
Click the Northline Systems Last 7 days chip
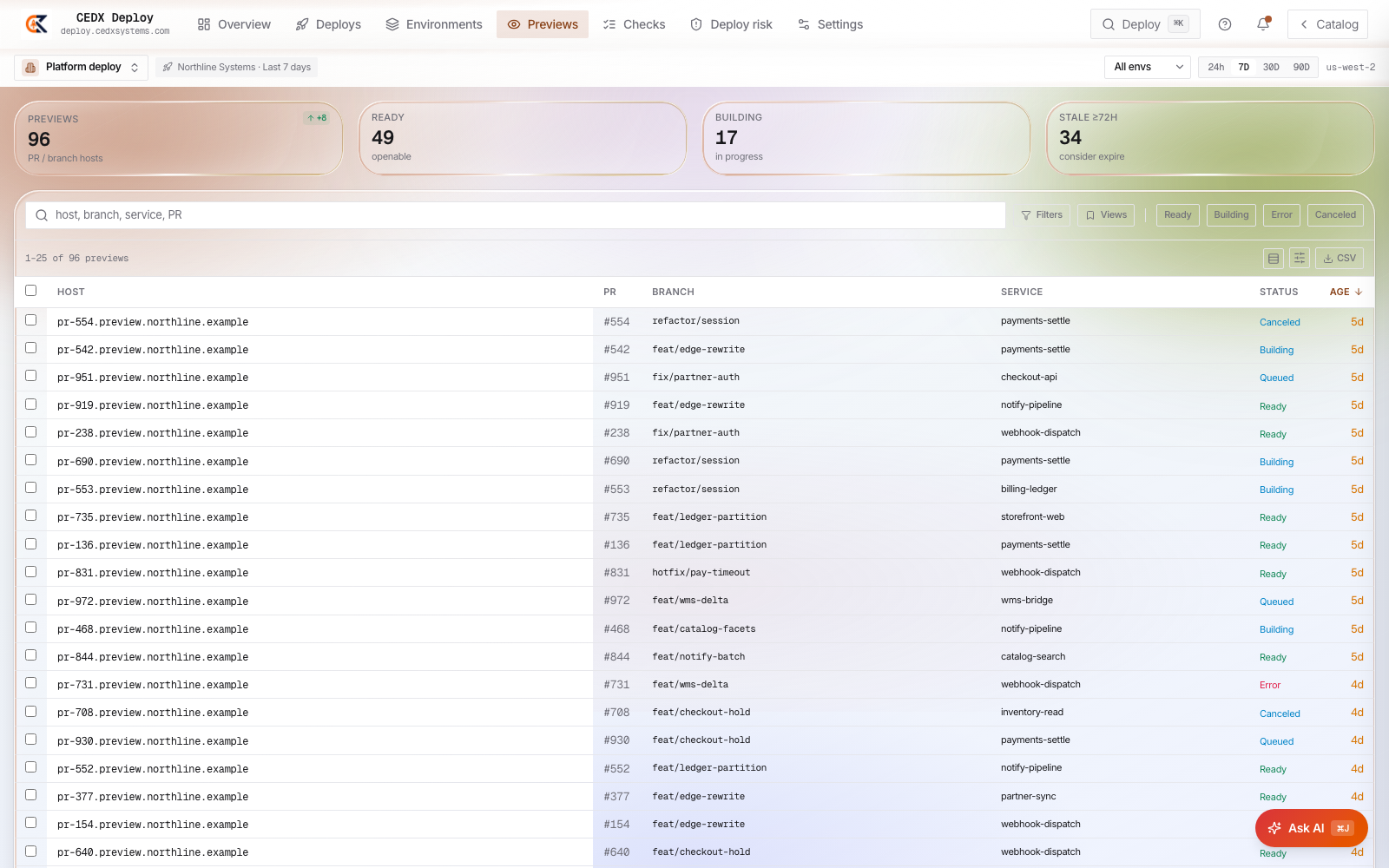236,67
